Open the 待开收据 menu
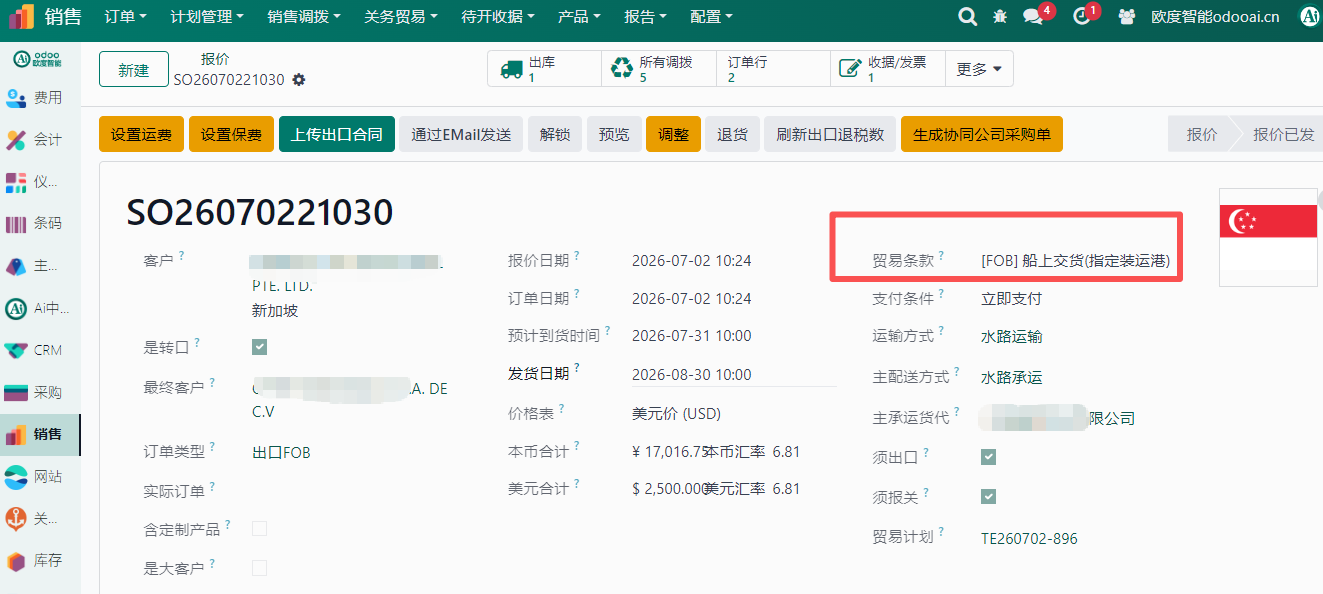This screenshot has width=1323, height=594. pos(498,17)
